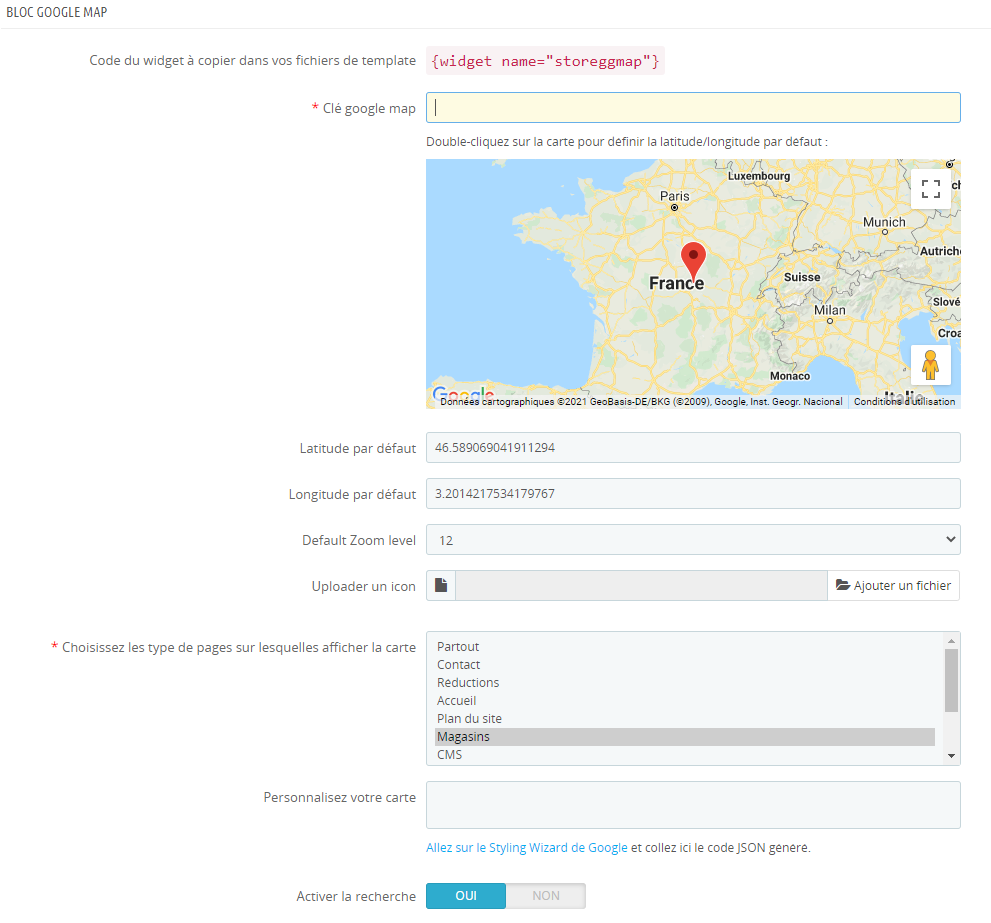Toggle fullscreen view on the map
The width and height of the screenshot is (991, 923).
coord(930,188)
